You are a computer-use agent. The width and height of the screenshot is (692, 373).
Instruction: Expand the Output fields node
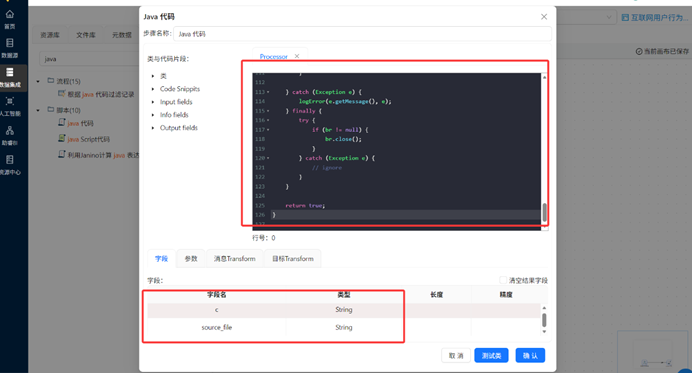(153, 128)
